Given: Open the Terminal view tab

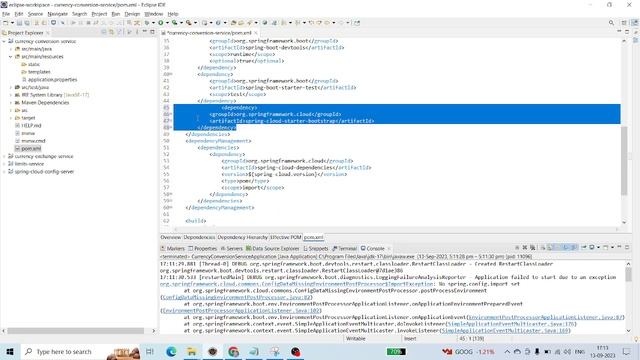Looking at the screenshot, I should [344, 248].
